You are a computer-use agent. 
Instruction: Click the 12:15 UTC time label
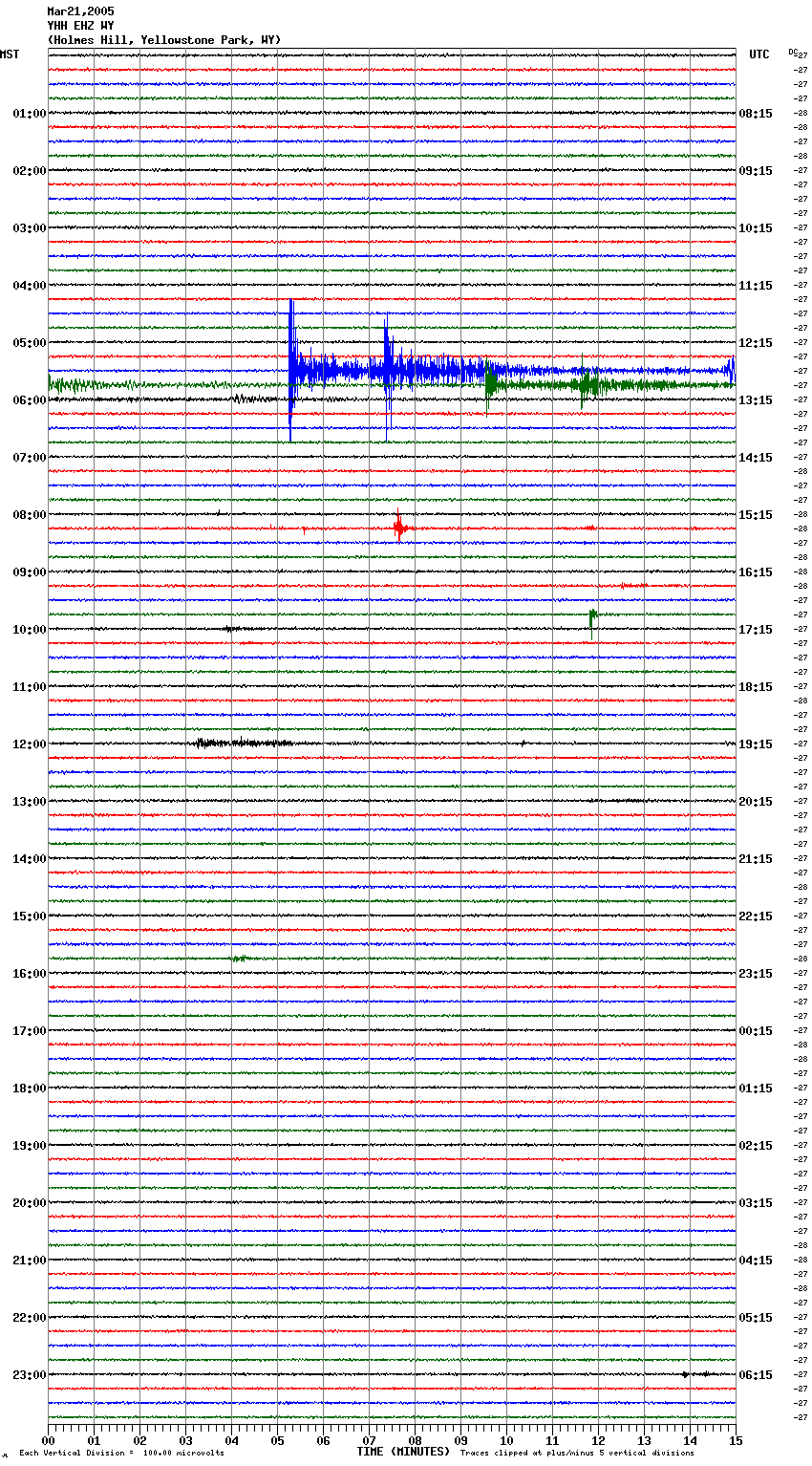[756, 343]
